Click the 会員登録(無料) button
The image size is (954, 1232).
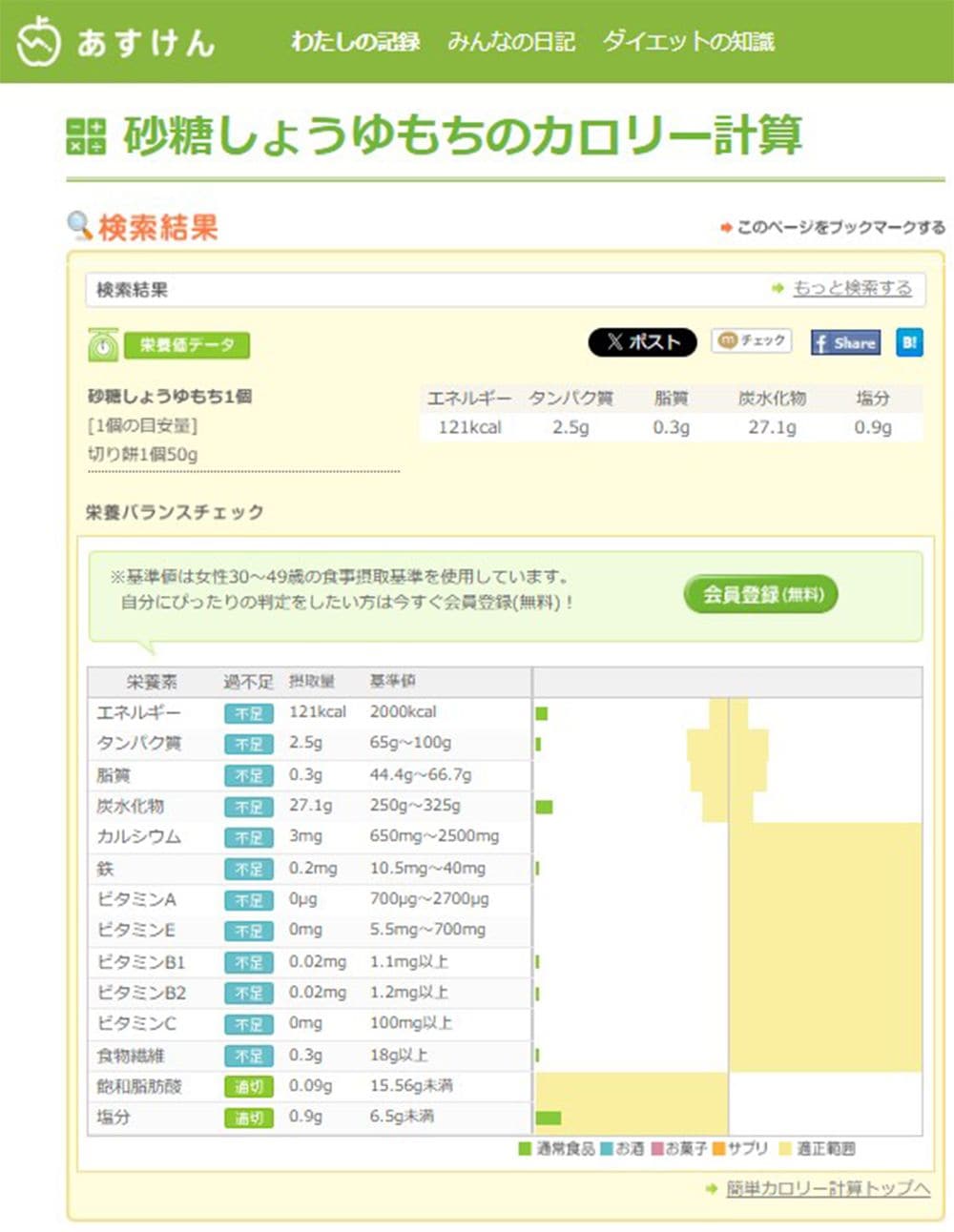[x=760, y=595]
